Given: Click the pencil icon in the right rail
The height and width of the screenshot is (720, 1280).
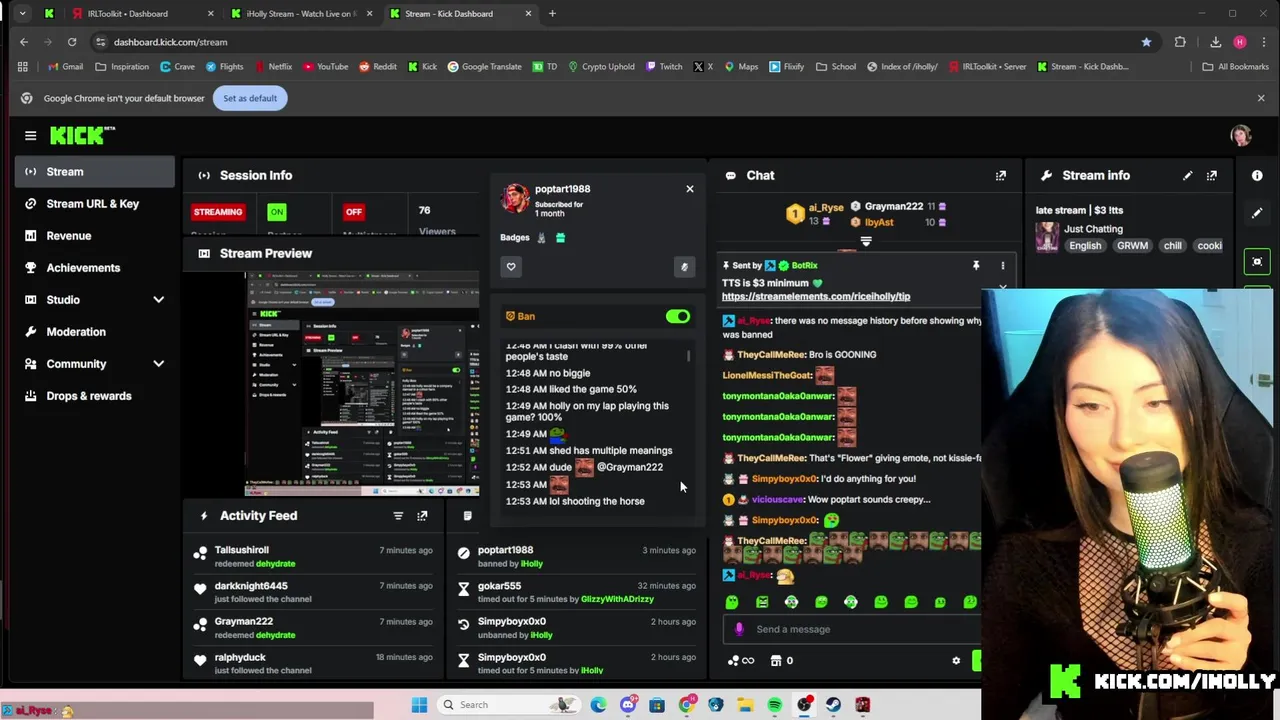Looking at the screenshot, I should [1257, 213].
